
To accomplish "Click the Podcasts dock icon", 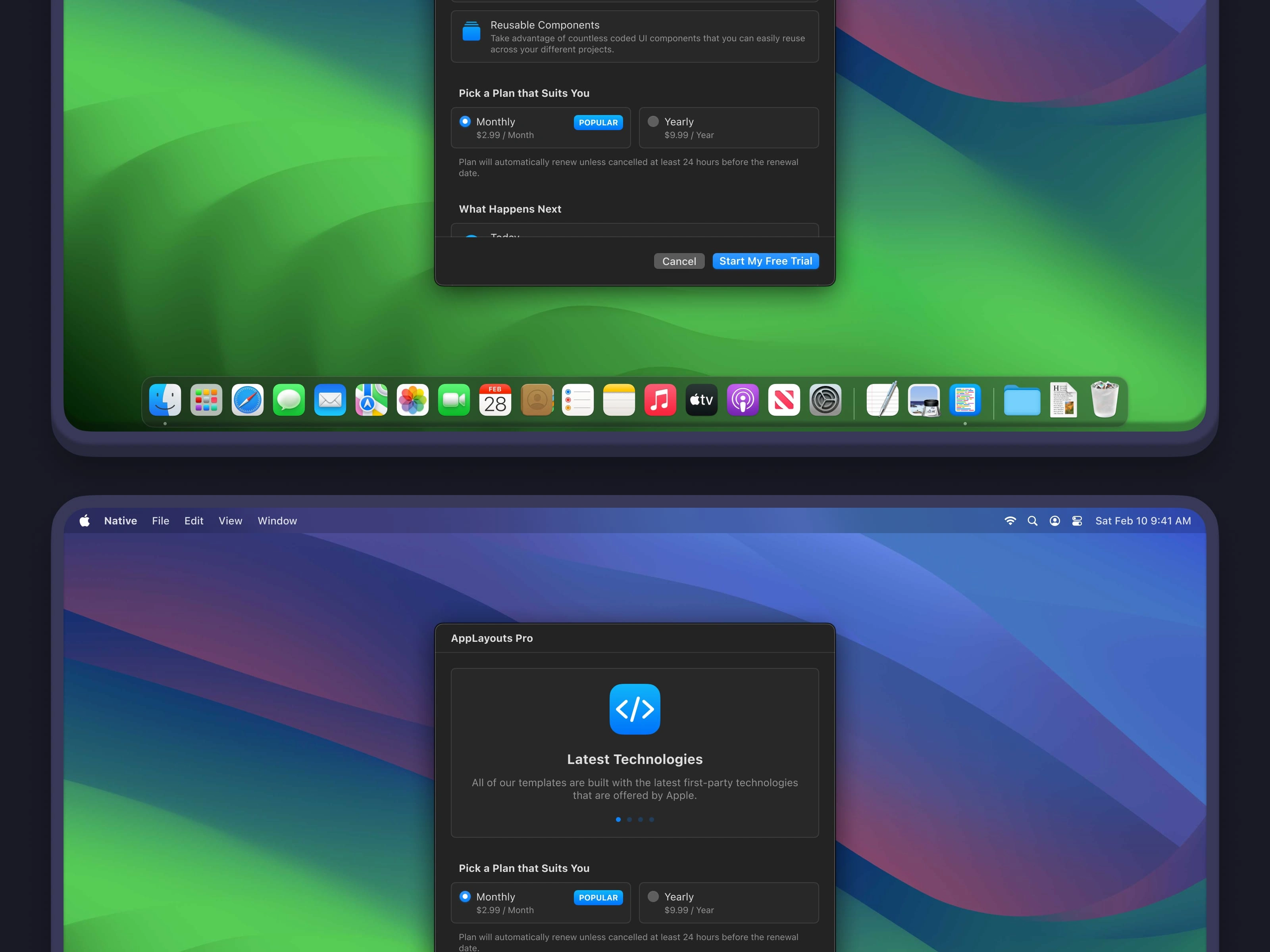I will click(743, 400).
